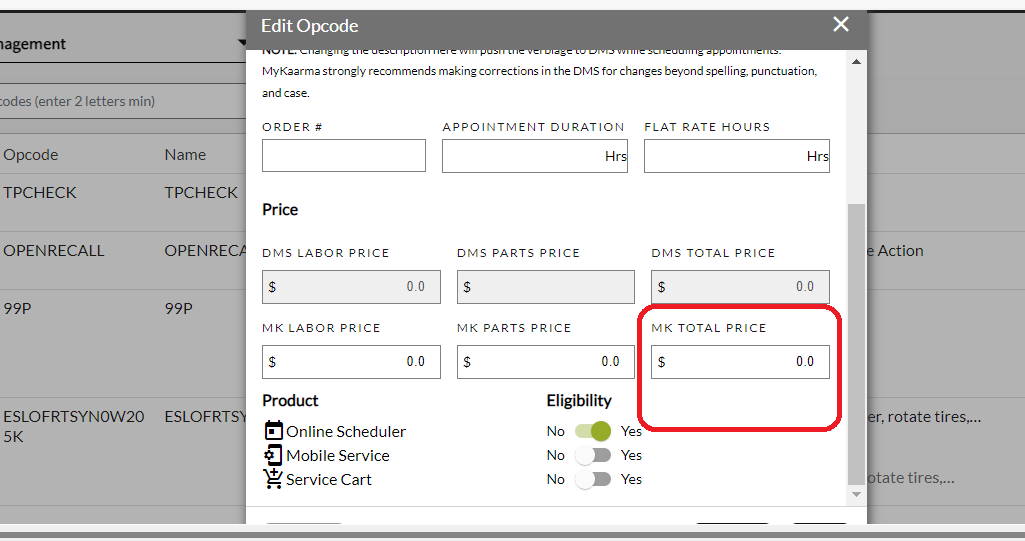Enable Service Cart eligibility toggle

593,480
